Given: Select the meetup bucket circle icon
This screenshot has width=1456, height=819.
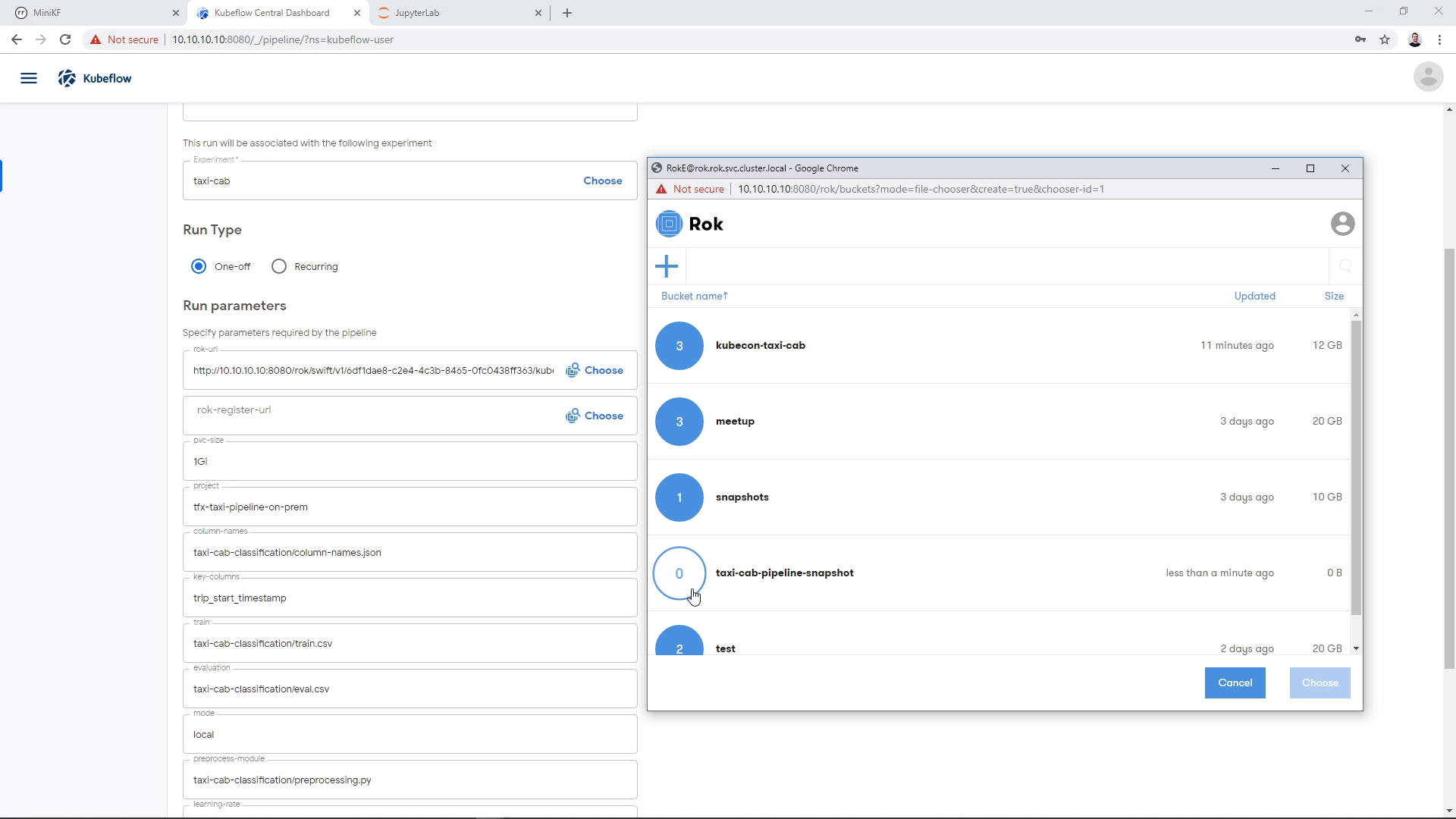Looking at the screenshot, I should click(679, 422).
